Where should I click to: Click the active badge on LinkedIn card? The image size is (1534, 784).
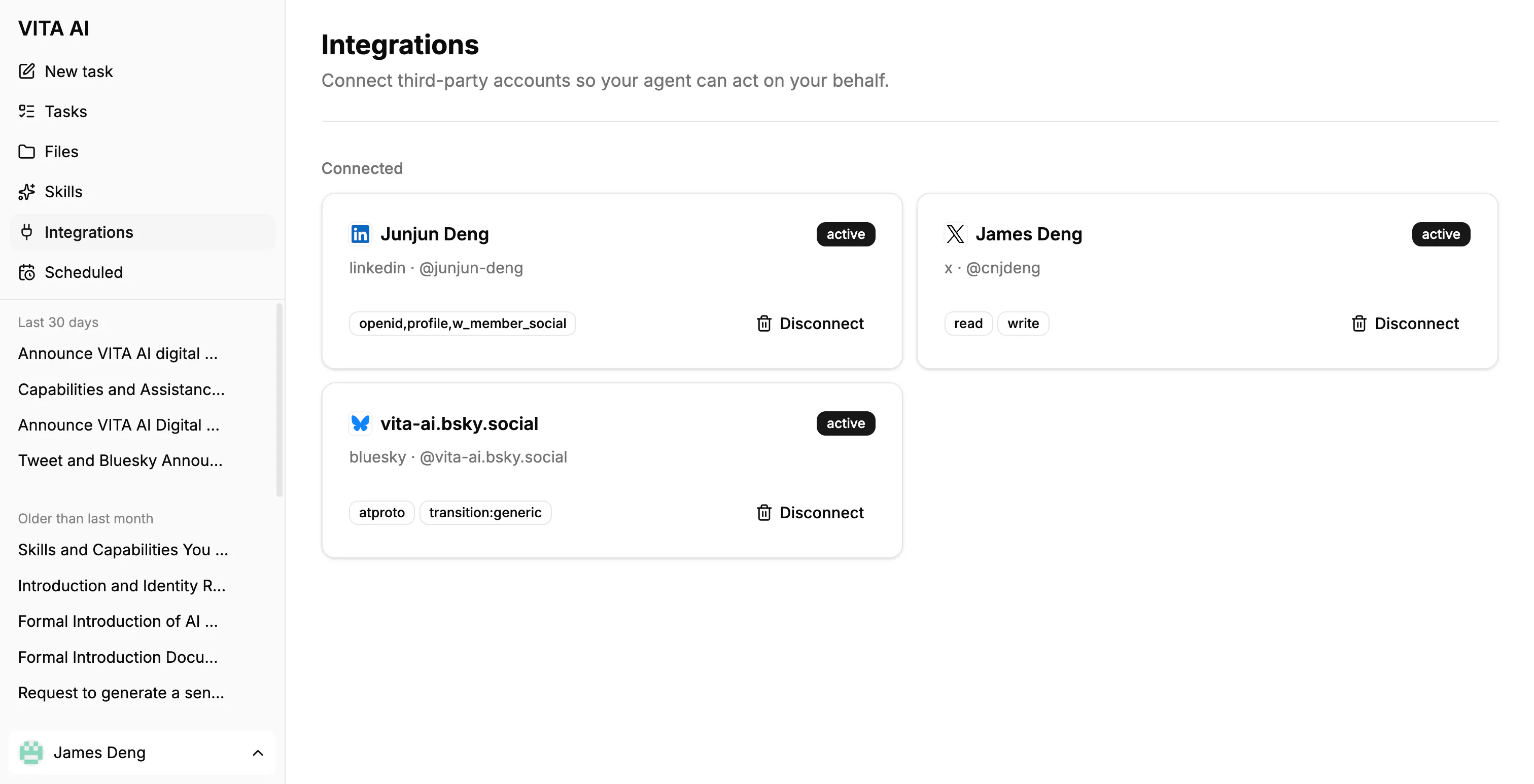[x=846, y=234]
